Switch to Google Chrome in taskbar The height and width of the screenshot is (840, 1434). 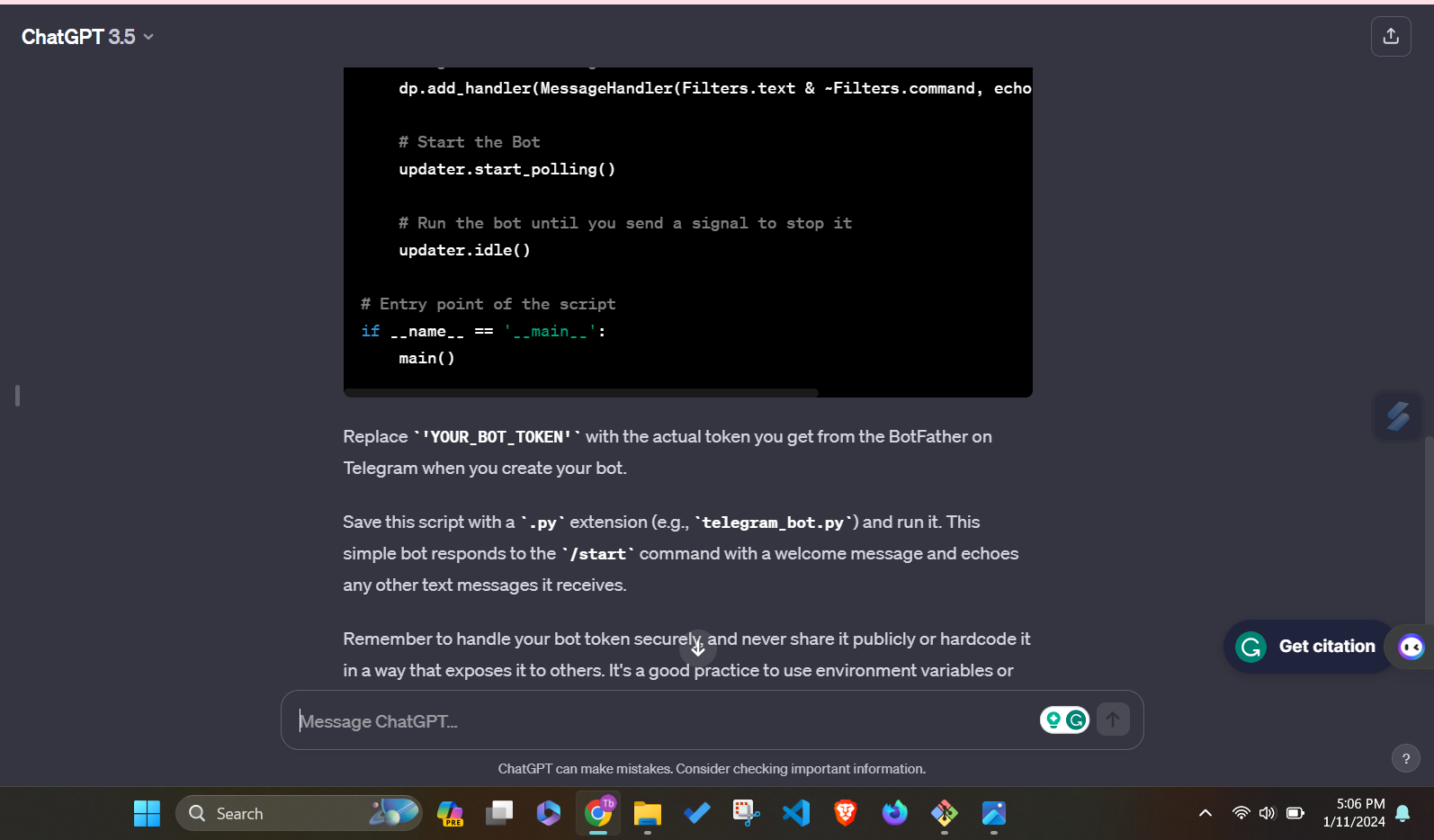tap(598, 814)
